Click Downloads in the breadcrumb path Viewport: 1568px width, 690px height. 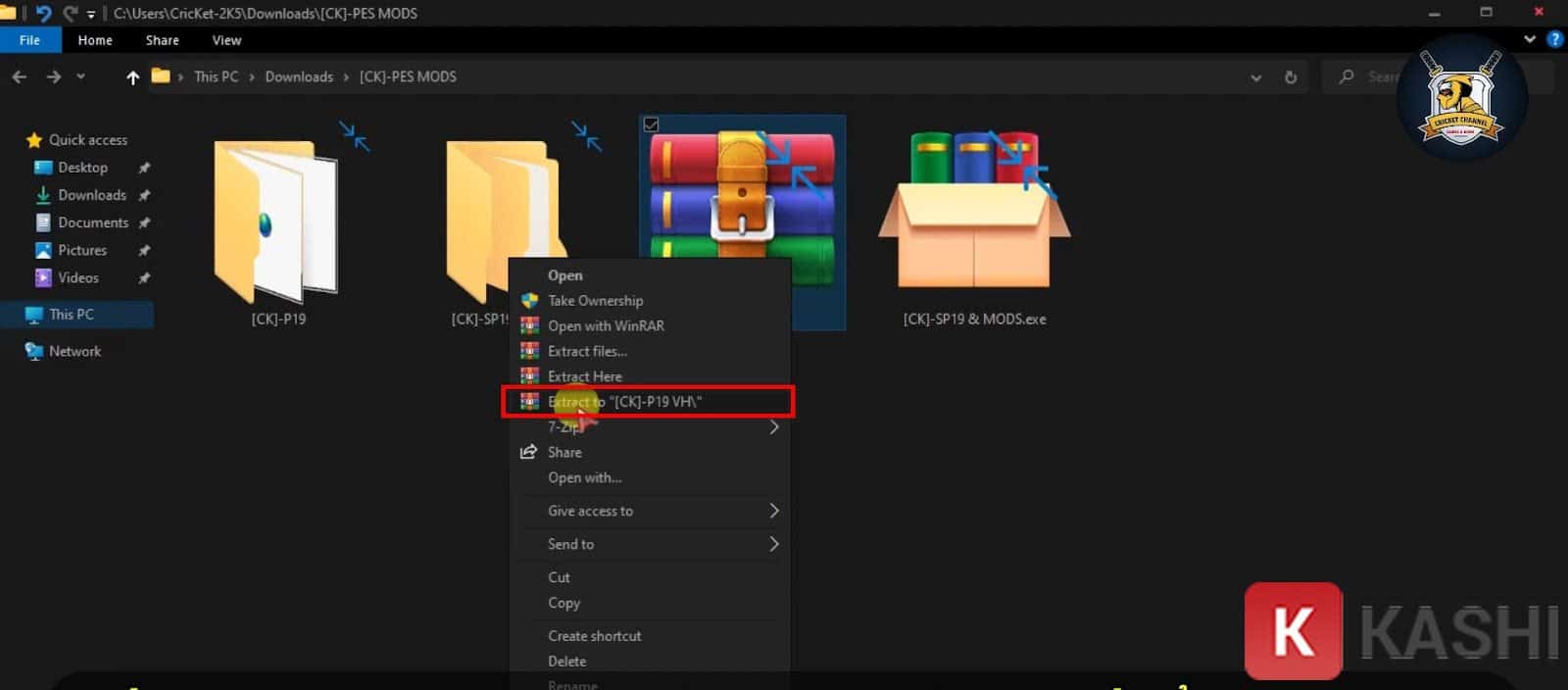299,76
